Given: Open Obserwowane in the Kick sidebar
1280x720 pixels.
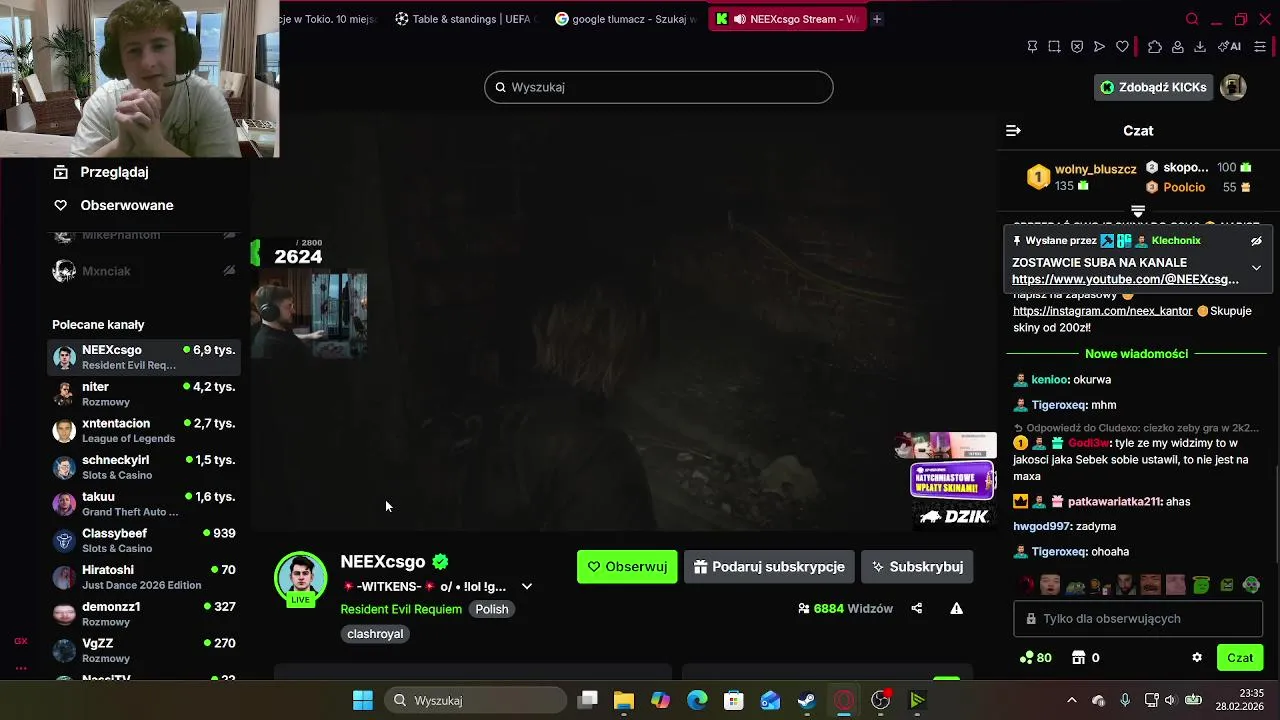Looking at the screenshot, I should click(126, 205).
